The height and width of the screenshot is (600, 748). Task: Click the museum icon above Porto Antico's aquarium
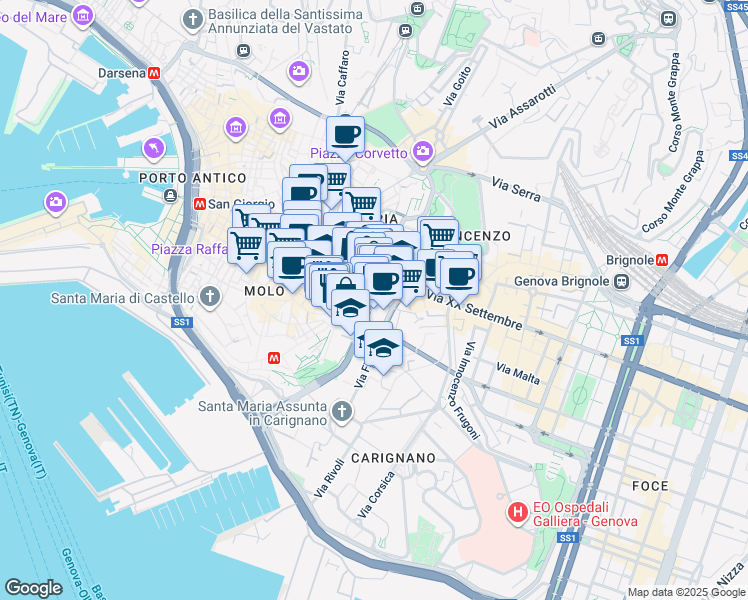tap(236, 127)
